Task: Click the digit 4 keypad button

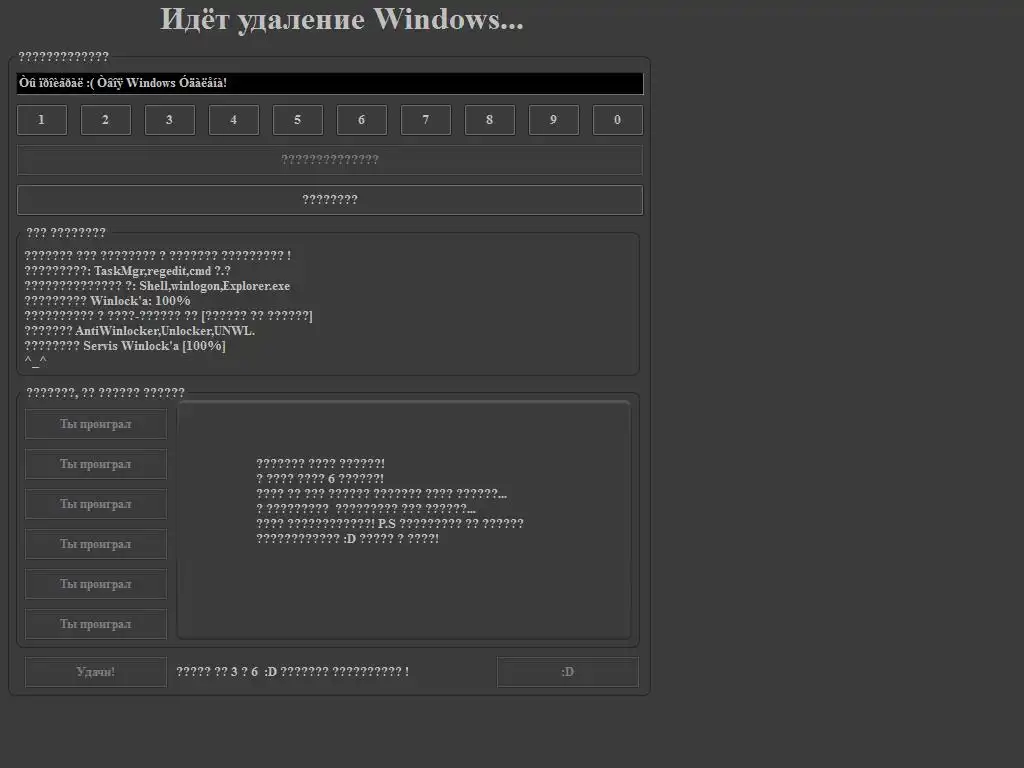Action: click(234, 120)
